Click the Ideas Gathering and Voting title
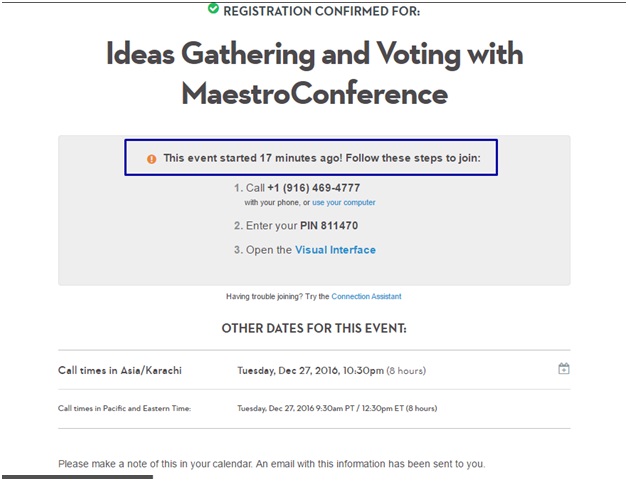628x481 pixels. (314, 73)
